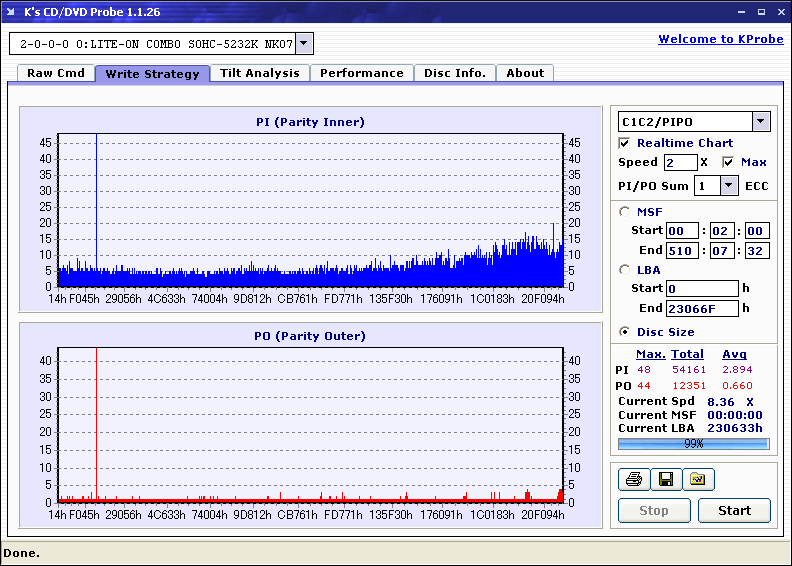Screen dimensions: 792x566
Task: Expand the C1C2/PIPO test type dropdown
Action: pos(760,121)
